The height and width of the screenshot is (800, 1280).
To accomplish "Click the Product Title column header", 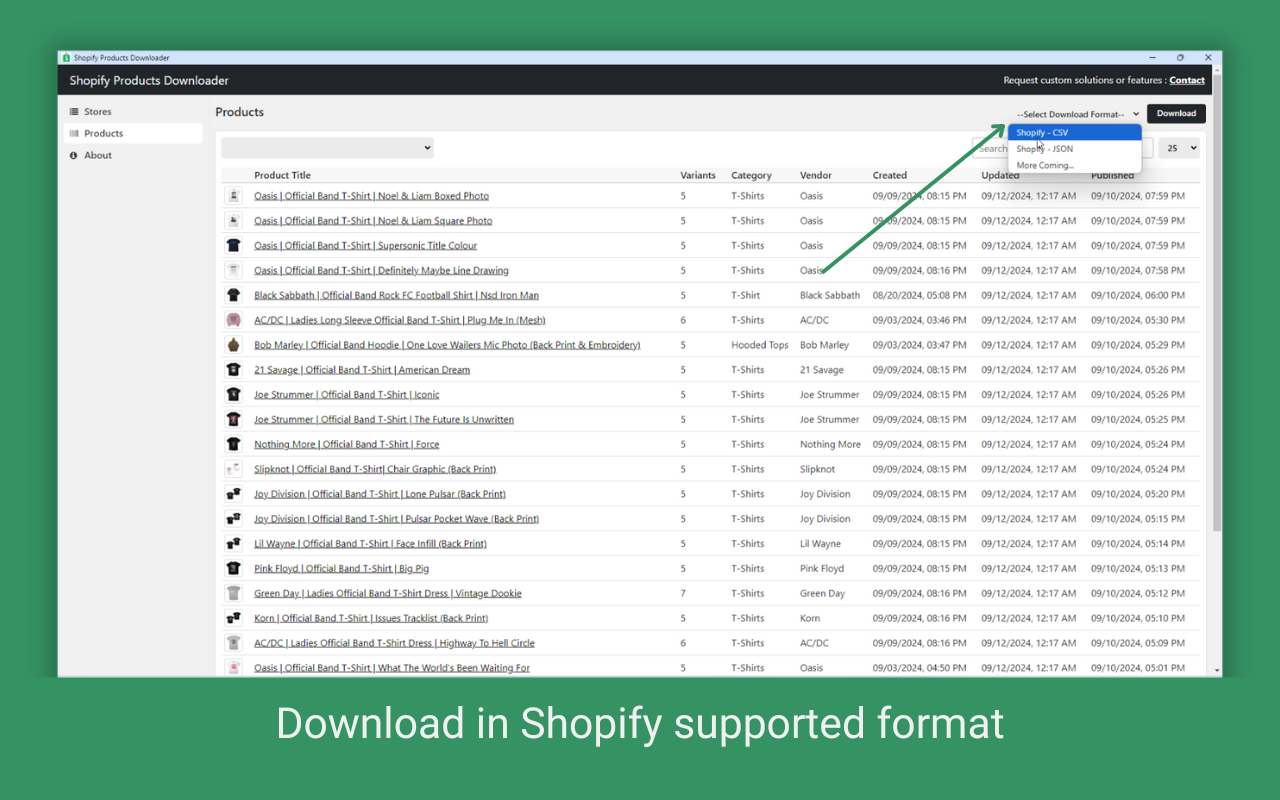I will click(282, 175).
